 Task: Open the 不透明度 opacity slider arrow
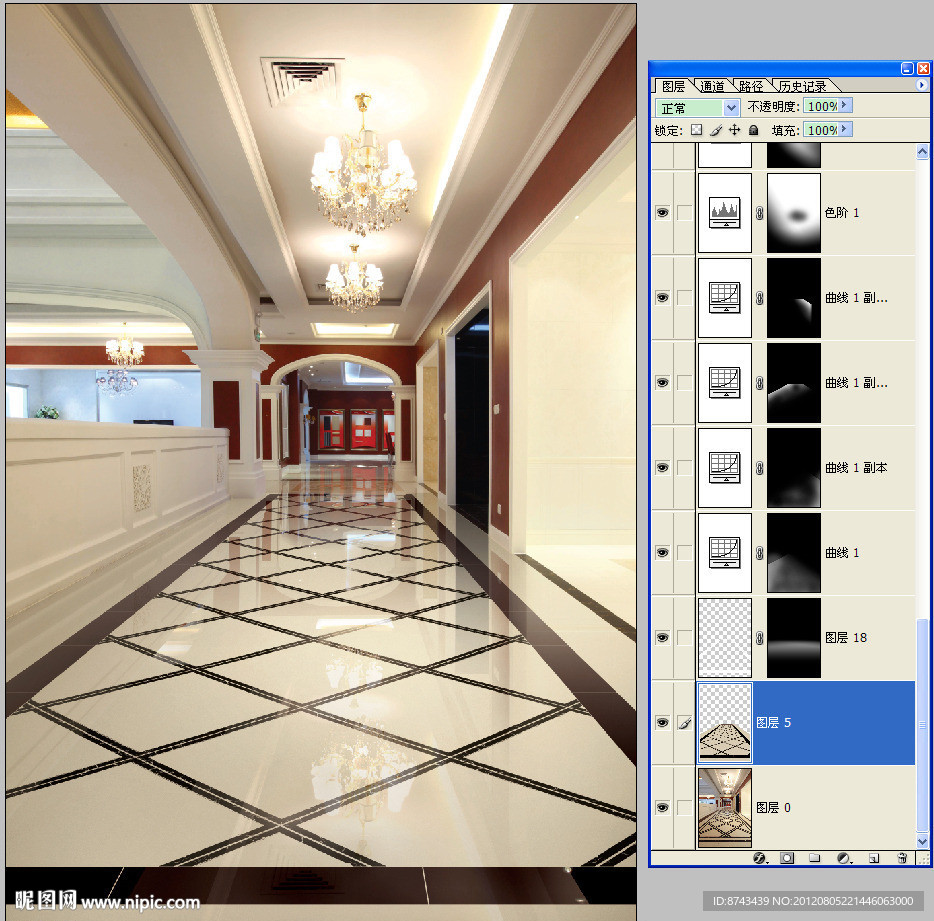(846, 105)
